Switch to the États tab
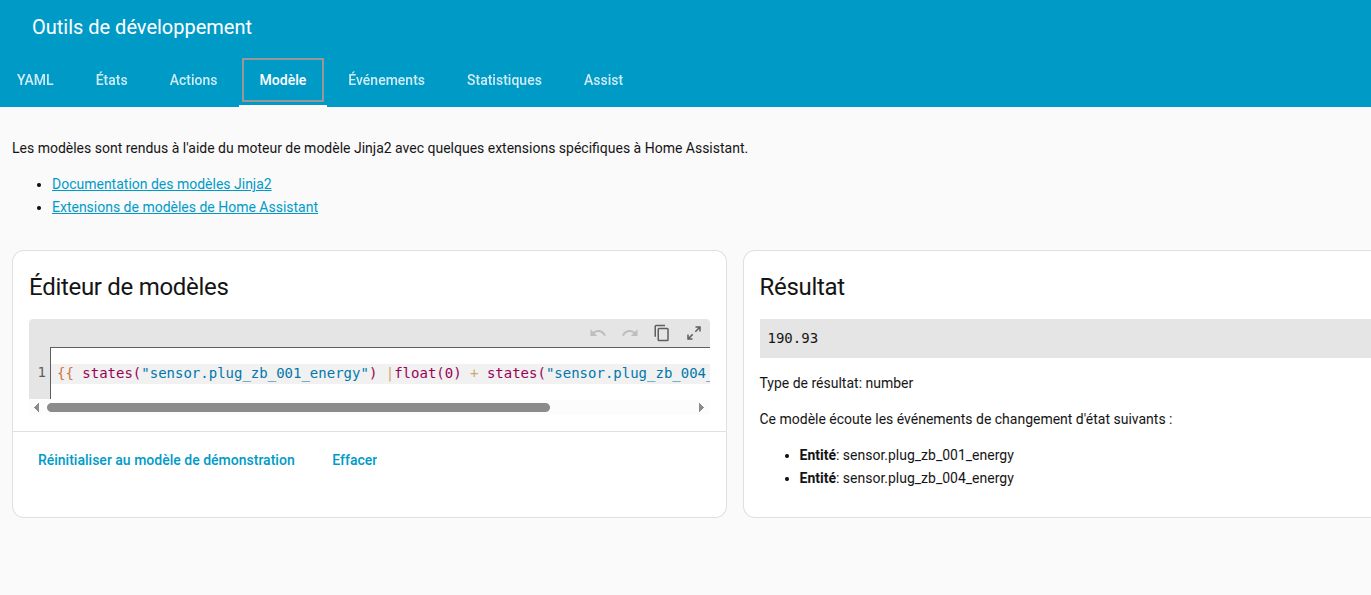The image size is (1371, 595). tap(112, 80)
